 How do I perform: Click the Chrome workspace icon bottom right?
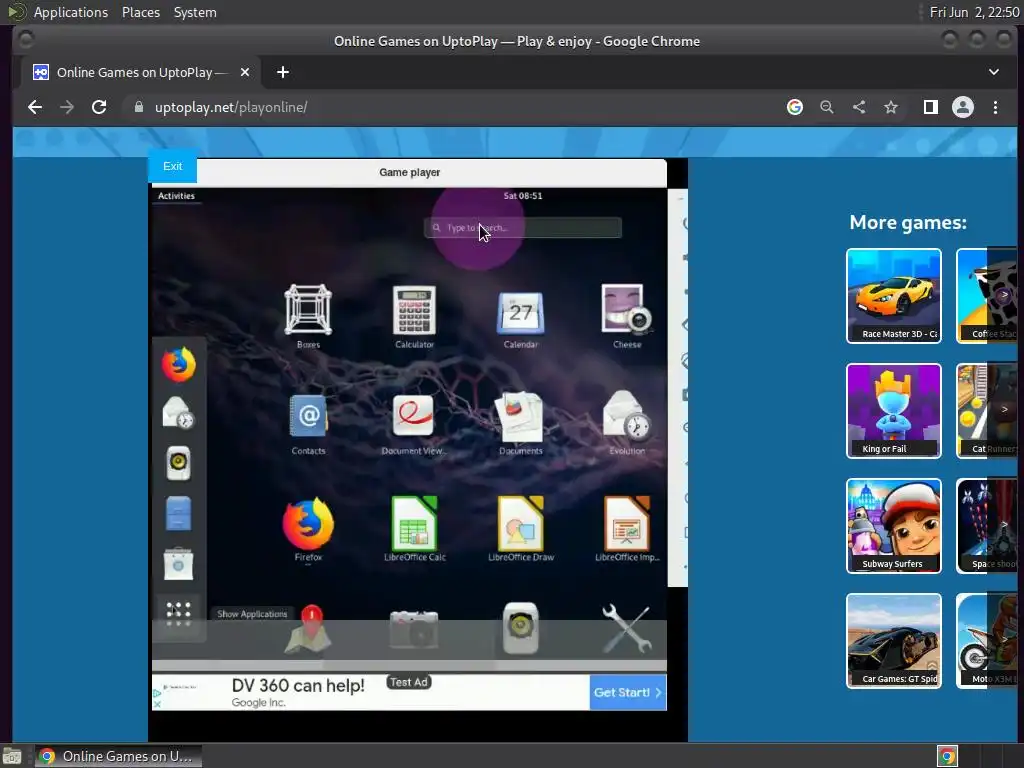(x=948, y=756)
